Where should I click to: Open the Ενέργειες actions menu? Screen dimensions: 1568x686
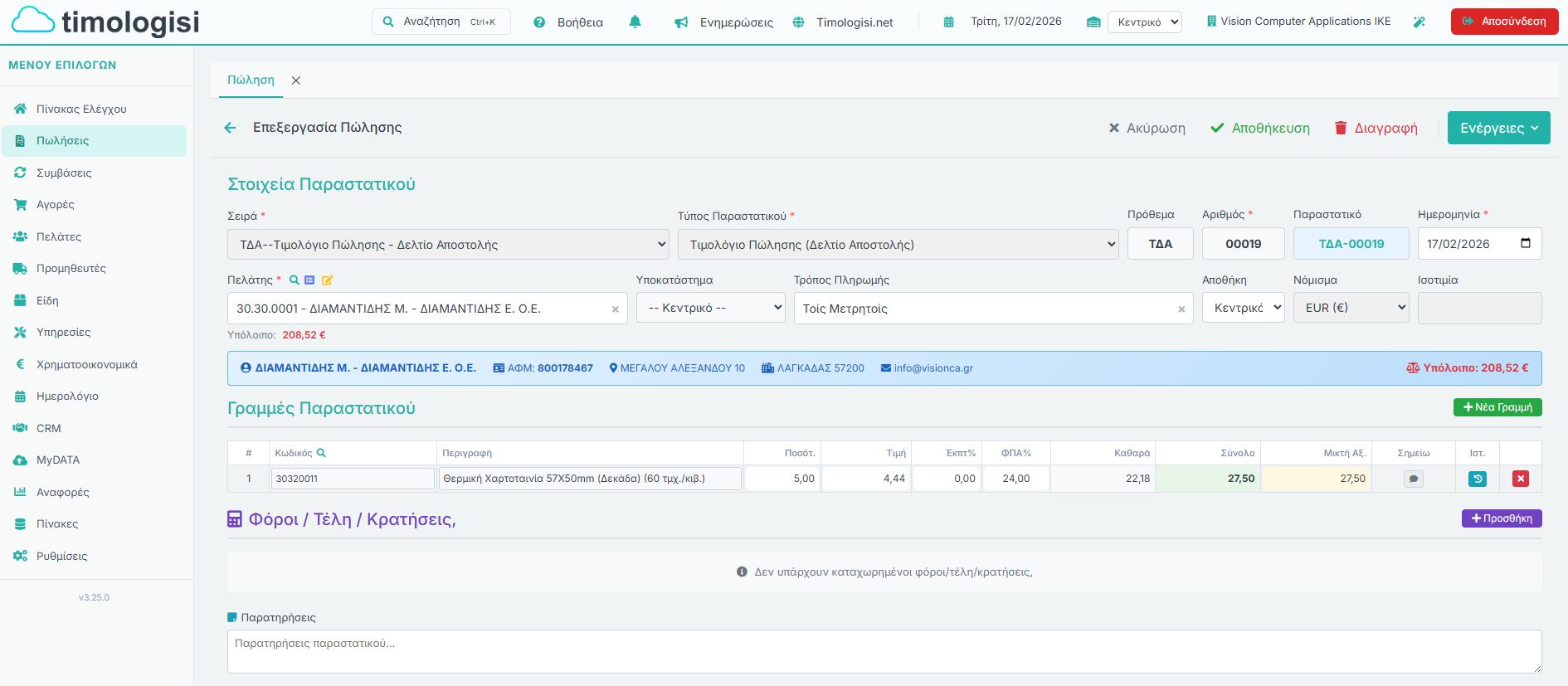tap(1498, 128)
